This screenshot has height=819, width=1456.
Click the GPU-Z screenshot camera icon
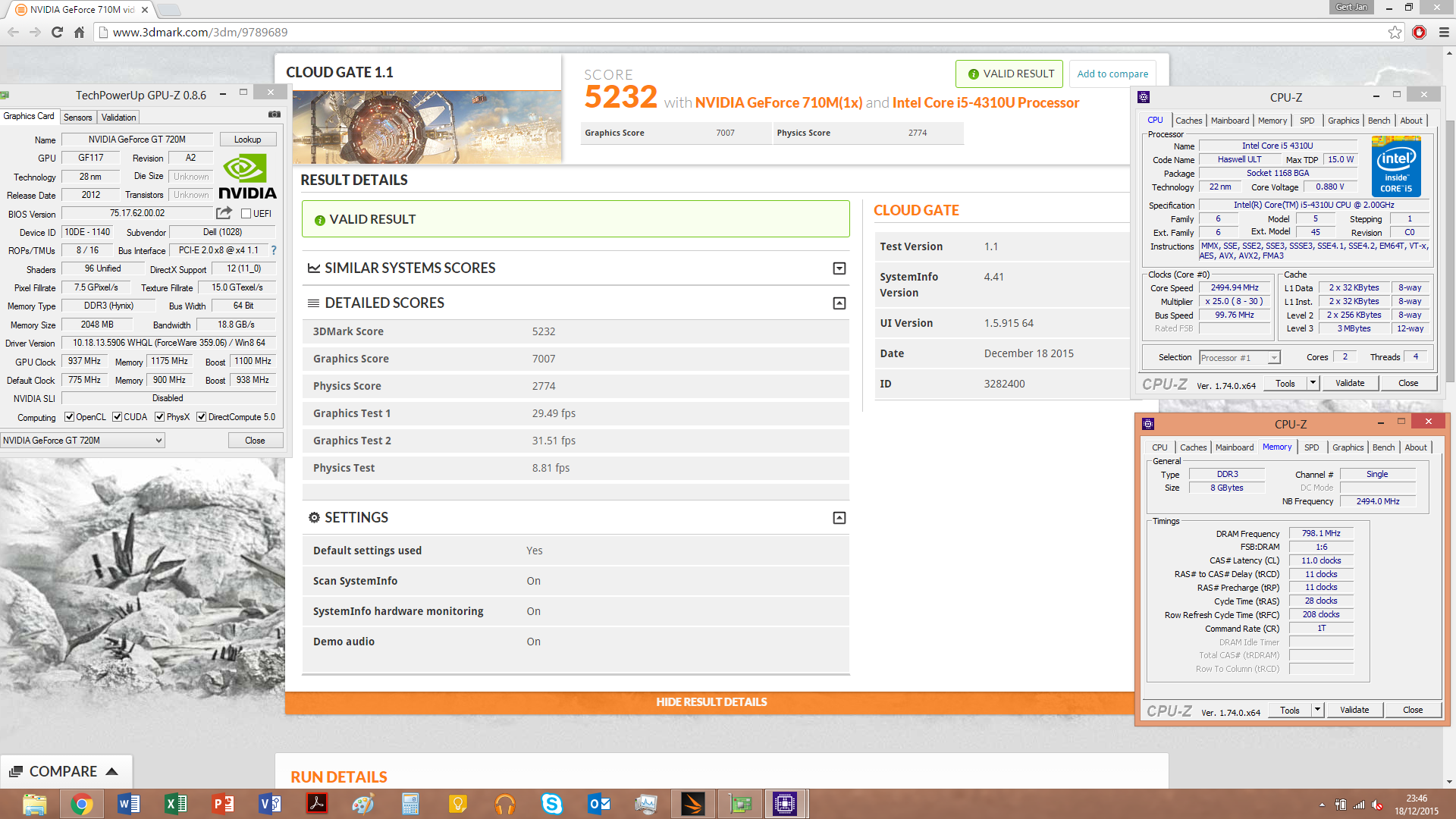click(274, 115)
